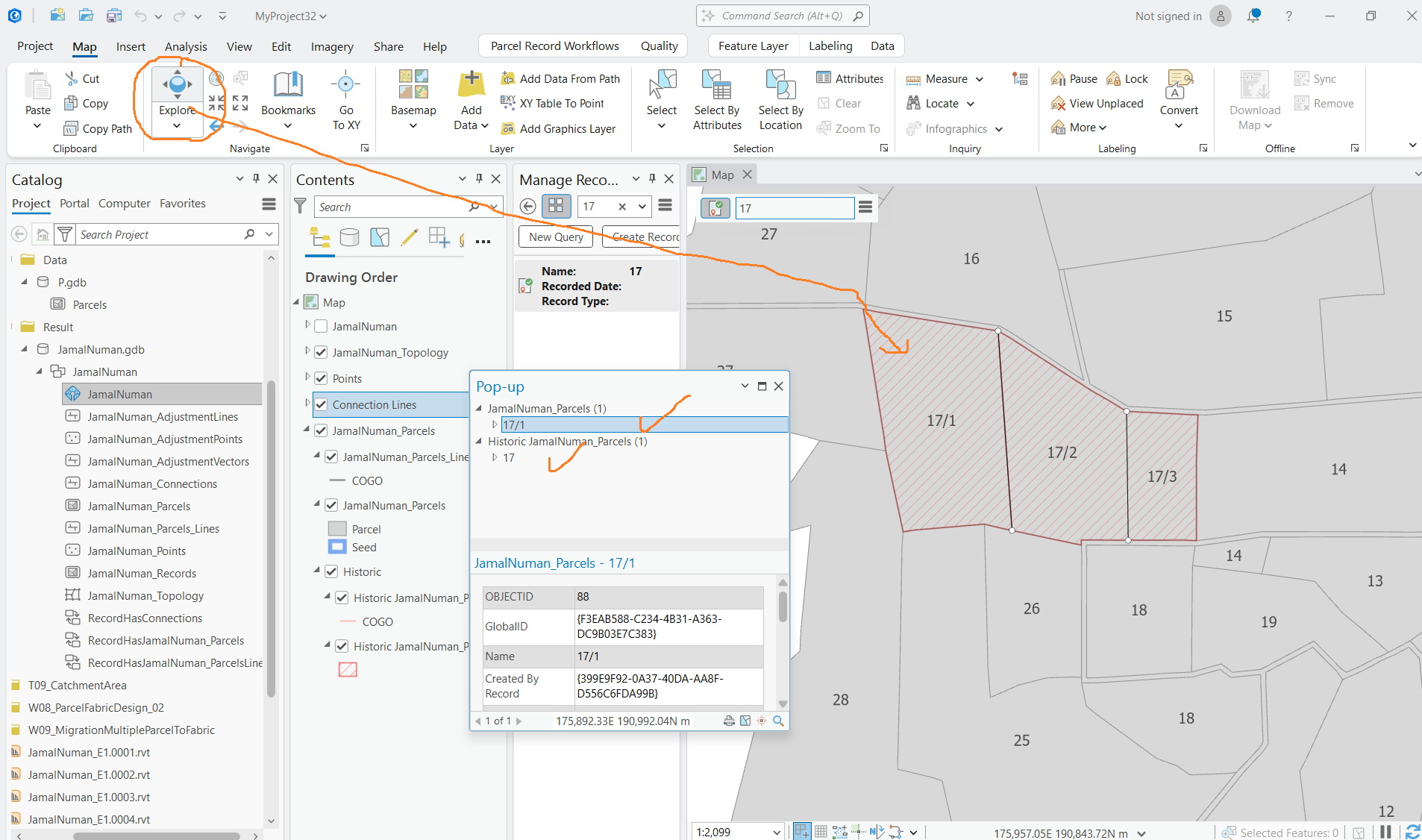Click the Seed symbol swatch
This screenshot has width=1422, height=840.
click(x=337, y=548)
